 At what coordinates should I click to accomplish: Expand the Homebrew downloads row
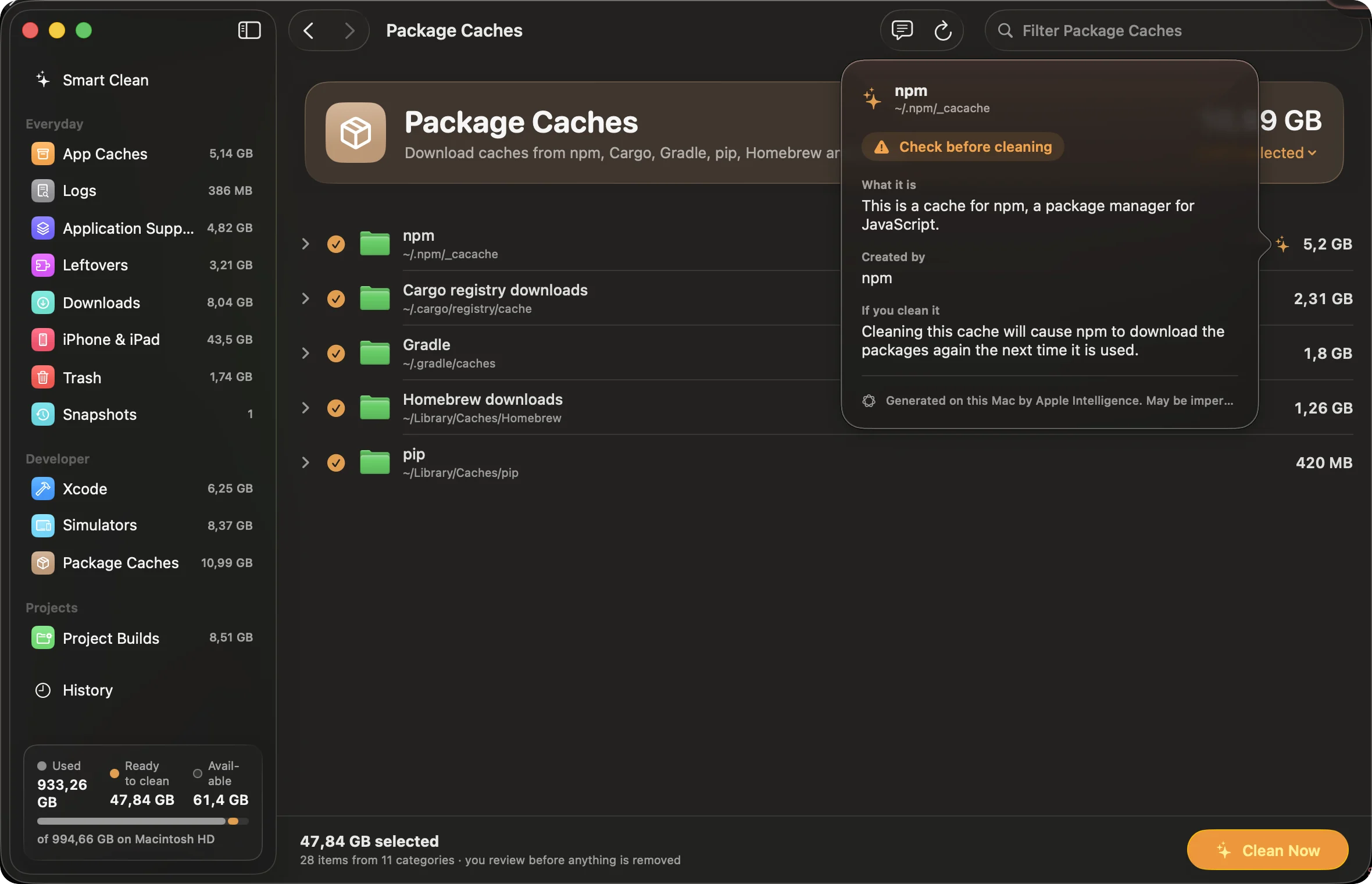tap(306, 408)
